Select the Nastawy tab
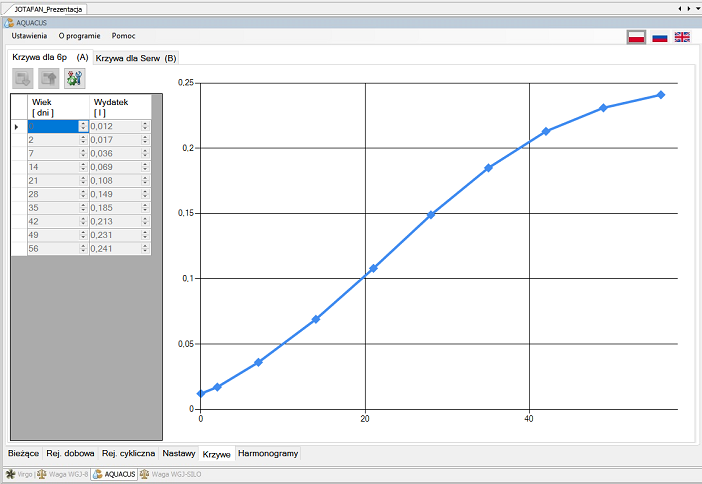This screenshot has width=702, height=484. (x=179, y=453)
